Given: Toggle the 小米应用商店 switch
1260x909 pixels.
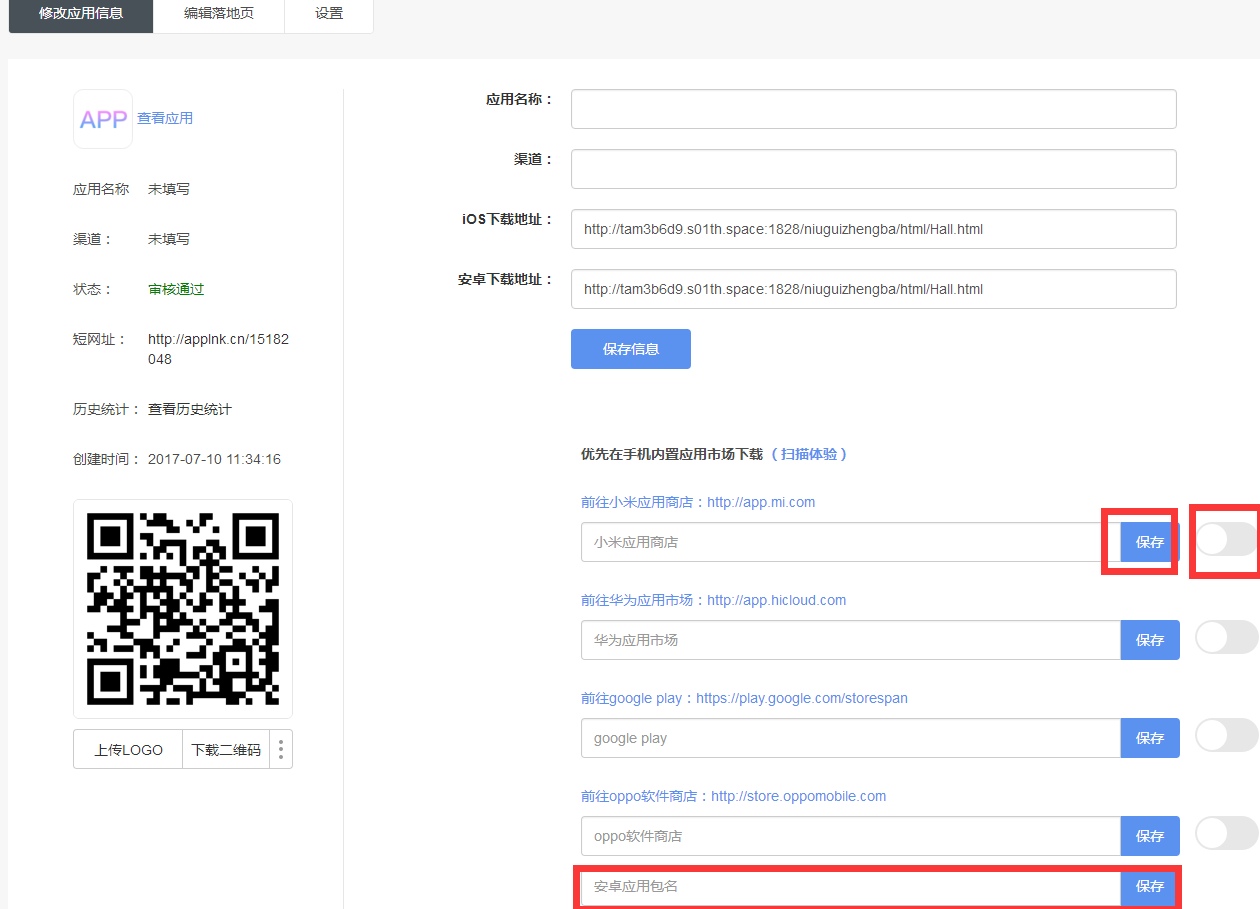Looking at the screenshot, I should [1227, 539].
